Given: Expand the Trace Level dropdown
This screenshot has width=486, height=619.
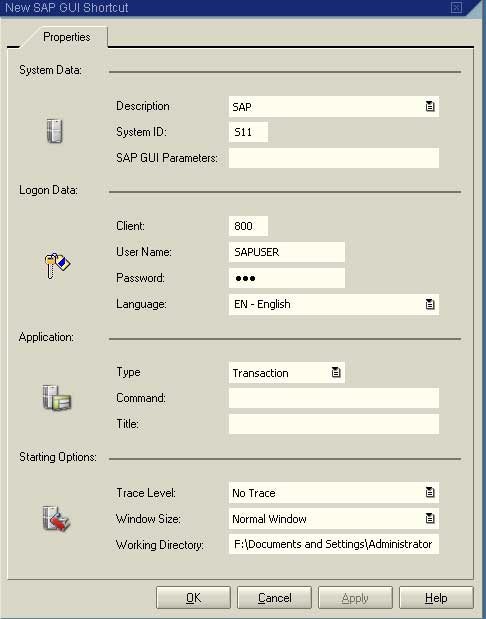Looking at the screenshot, I should [x=430, y=492].
